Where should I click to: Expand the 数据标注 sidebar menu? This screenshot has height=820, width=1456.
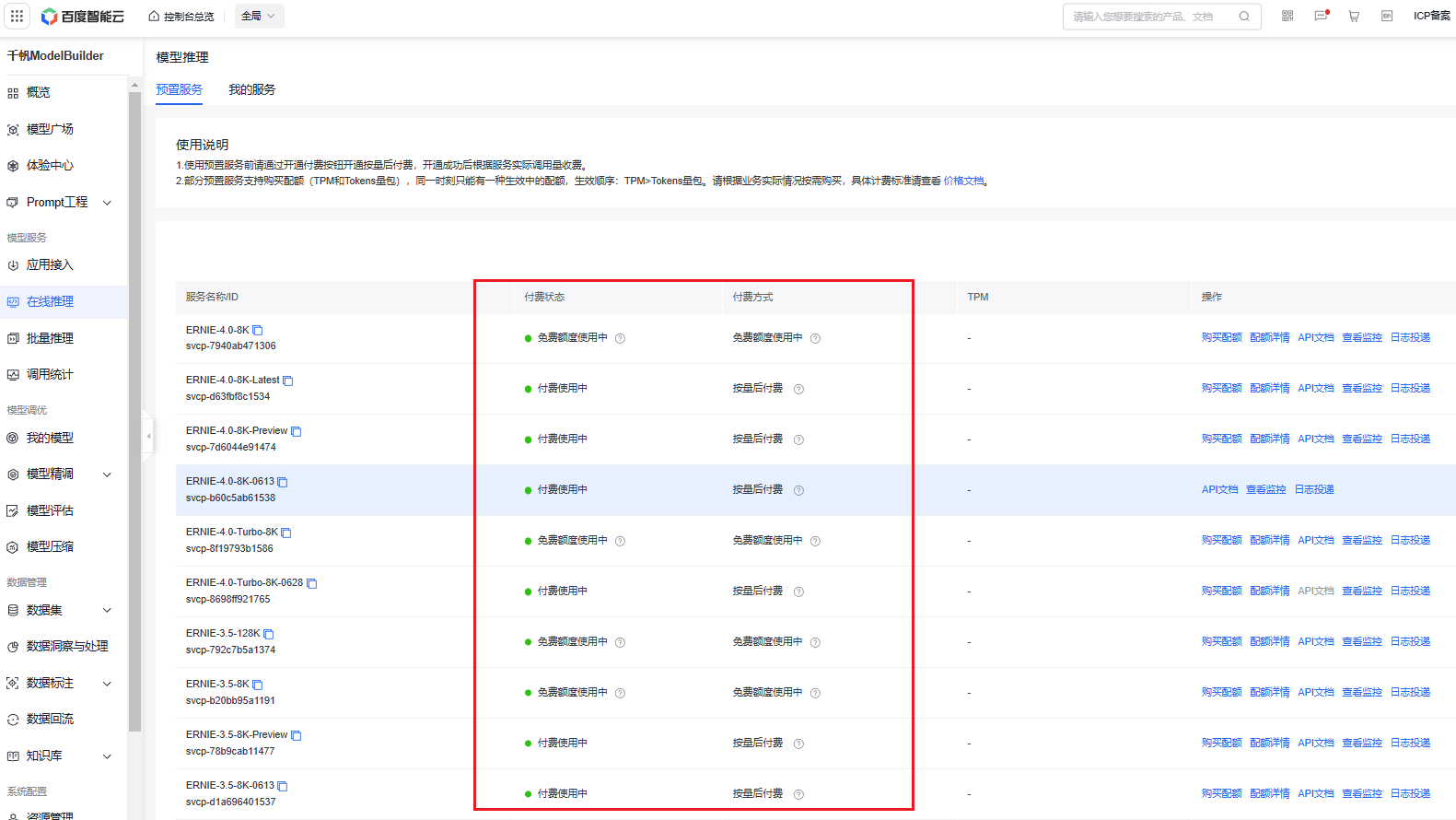[107, 684]
